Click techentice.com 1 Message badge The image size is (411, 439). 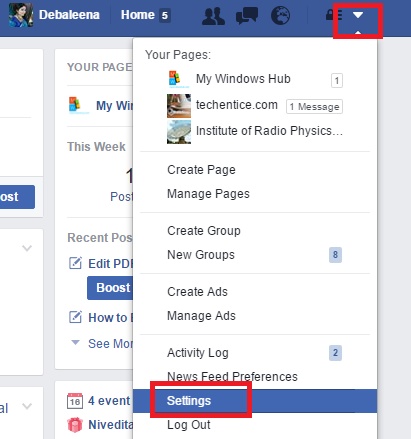tap(314, 107)
